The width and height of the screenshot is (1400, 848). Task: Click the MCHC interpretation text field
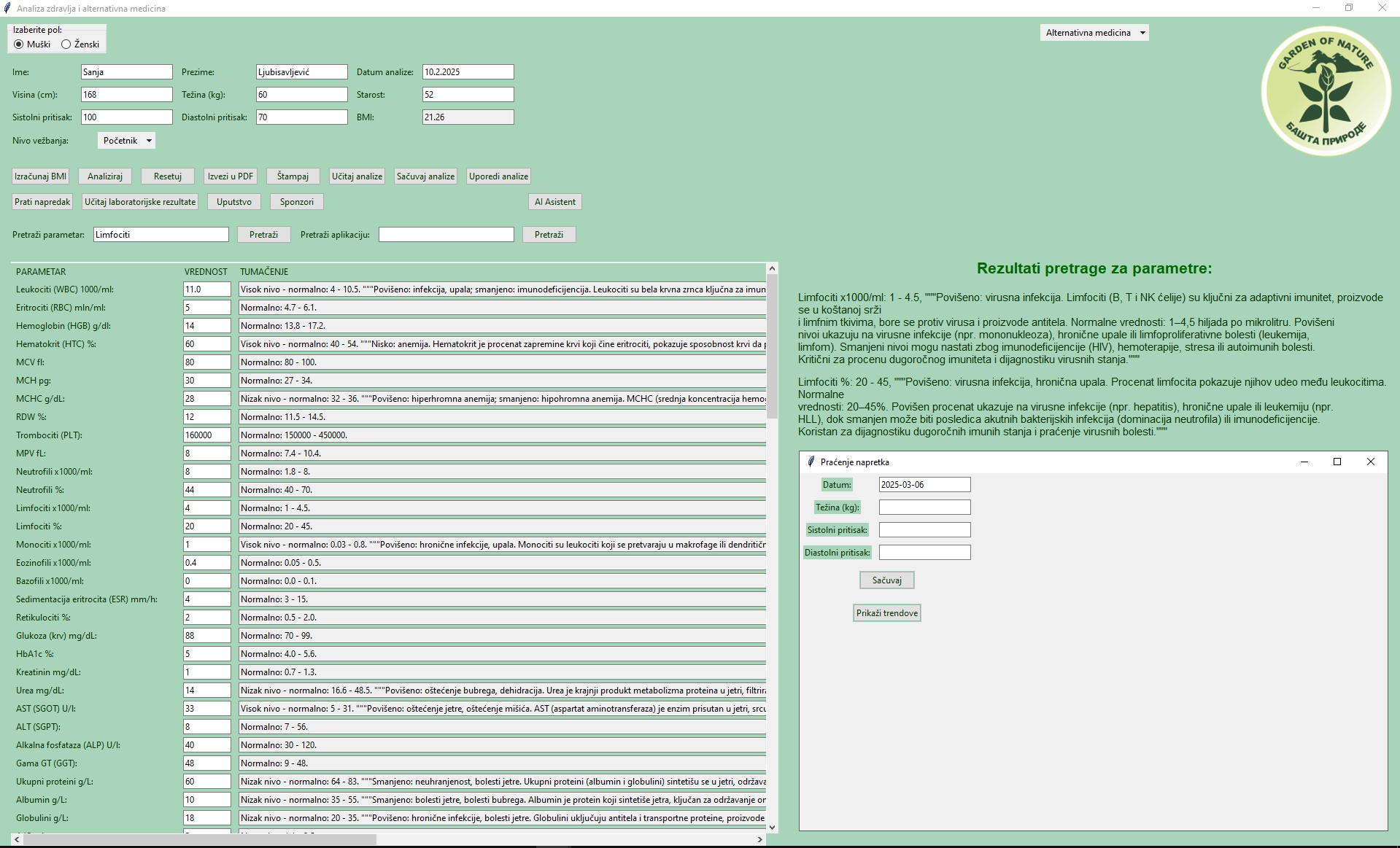(x=503, y=399)
